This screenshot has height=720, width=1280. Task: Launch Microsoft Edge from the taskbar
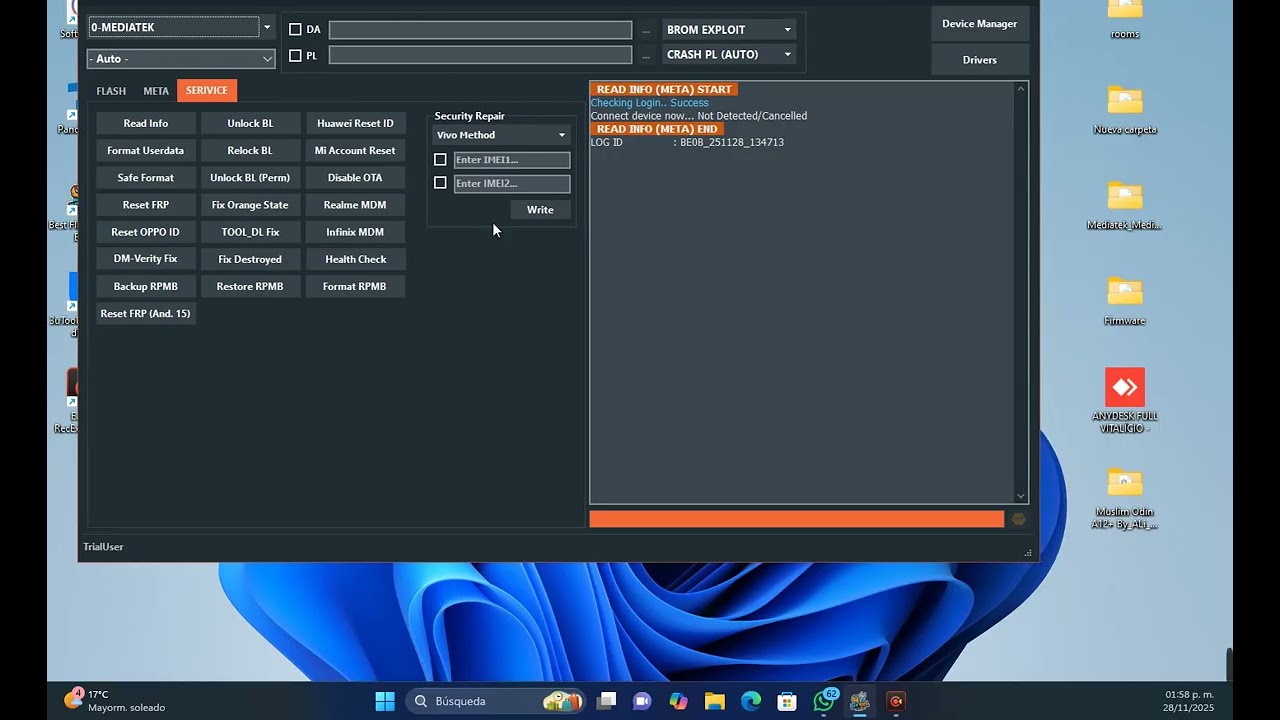[x=751, y=701]
